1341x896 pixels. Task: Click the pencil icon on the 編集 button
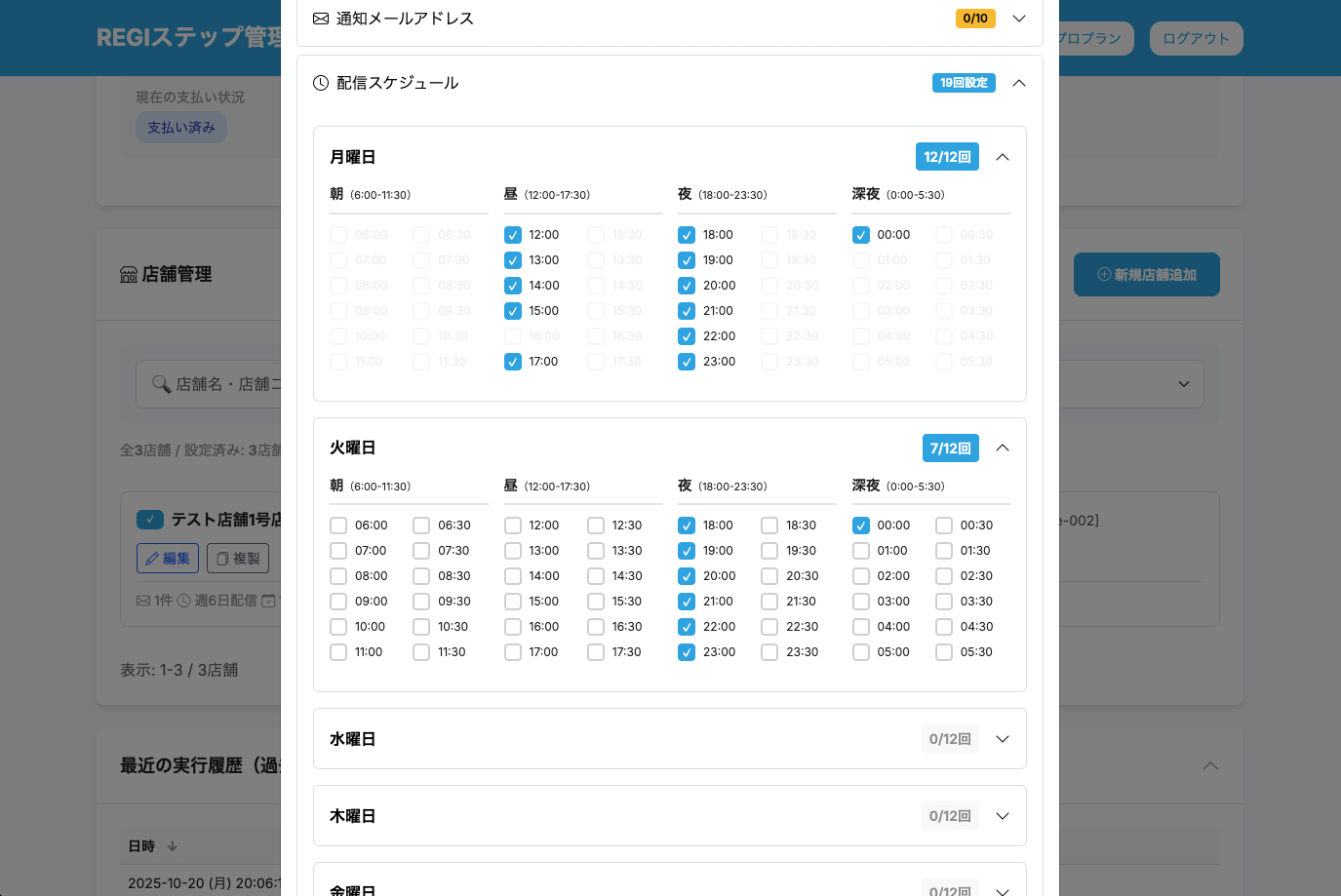(x=152, y=558)
